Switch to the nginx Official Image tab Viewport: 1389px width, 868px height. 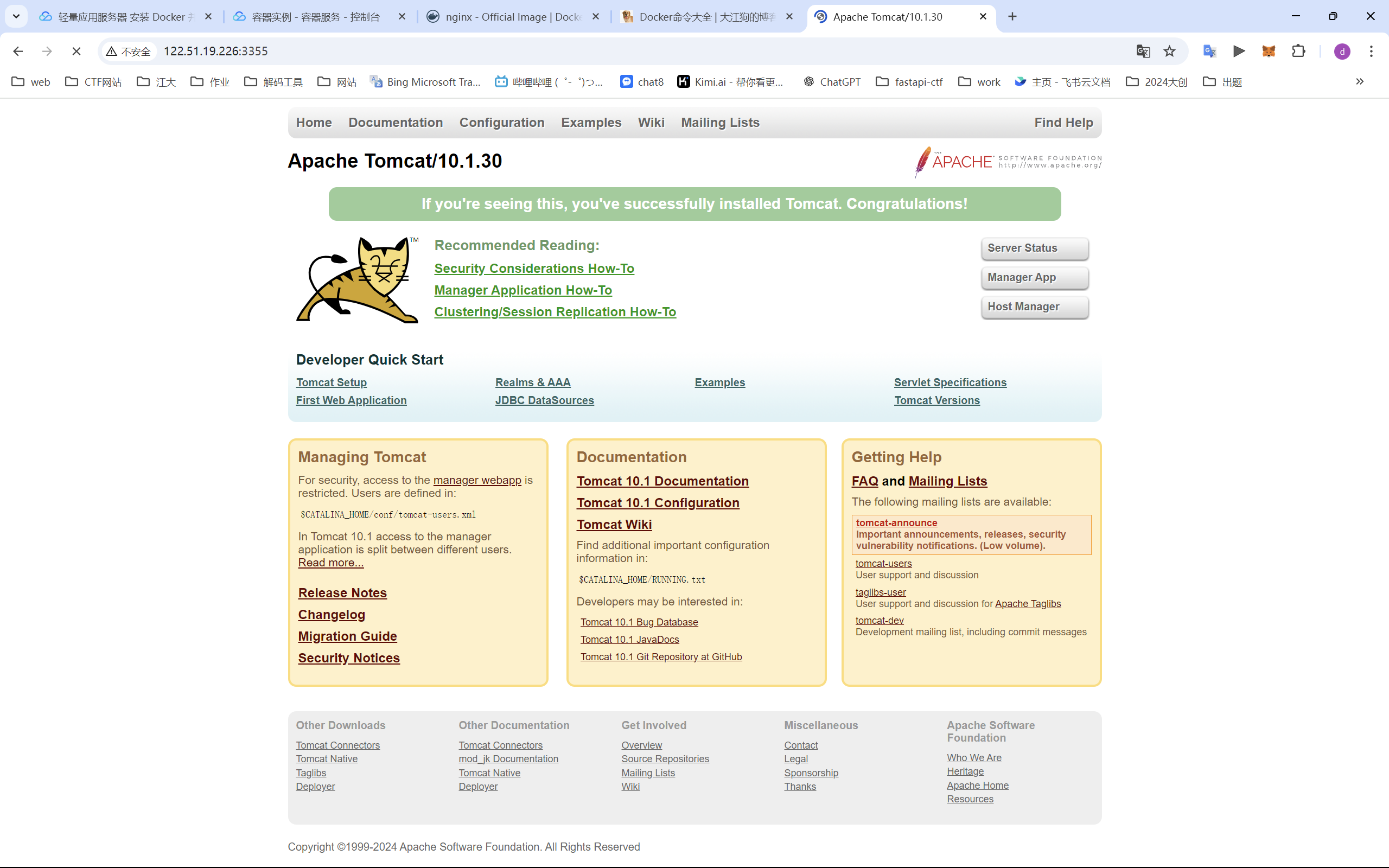pyautogui.click(x=505, y=17)
